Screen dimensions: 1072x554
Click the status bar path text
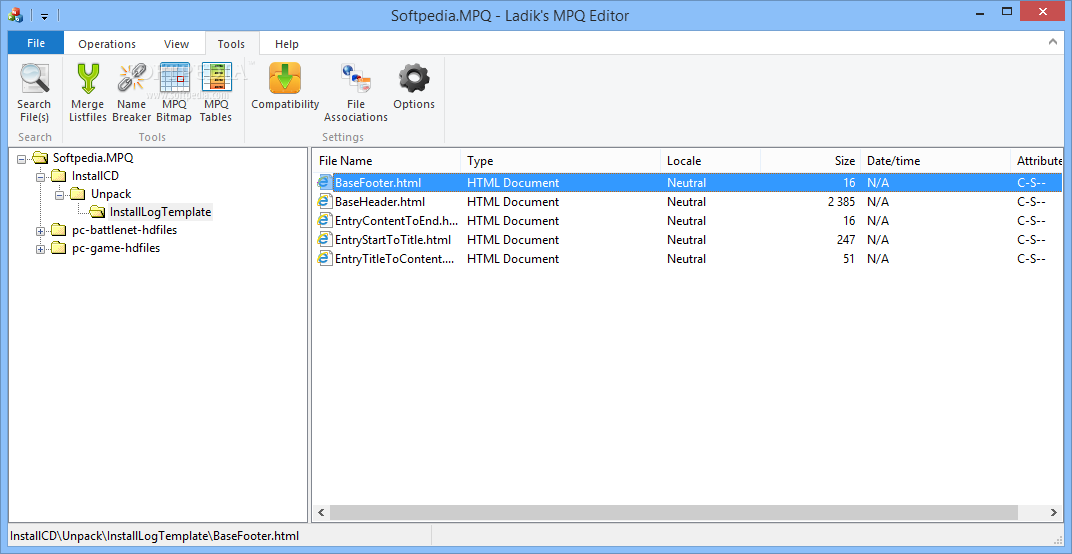click(155, 536)
